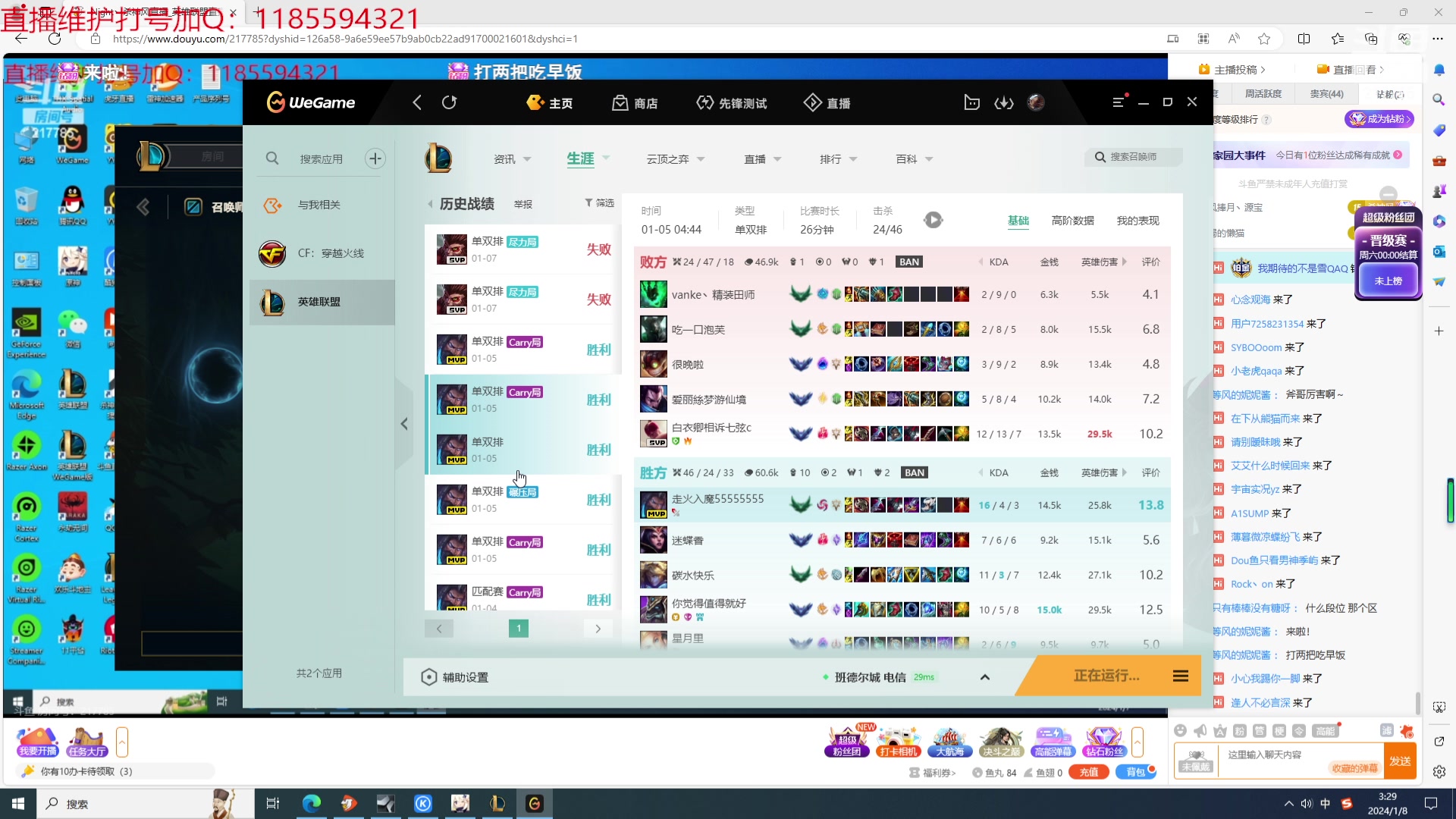This screenshot has height=819, width=1456.
Task: Click the 搜索应用 search field
Action: (321, 158)
